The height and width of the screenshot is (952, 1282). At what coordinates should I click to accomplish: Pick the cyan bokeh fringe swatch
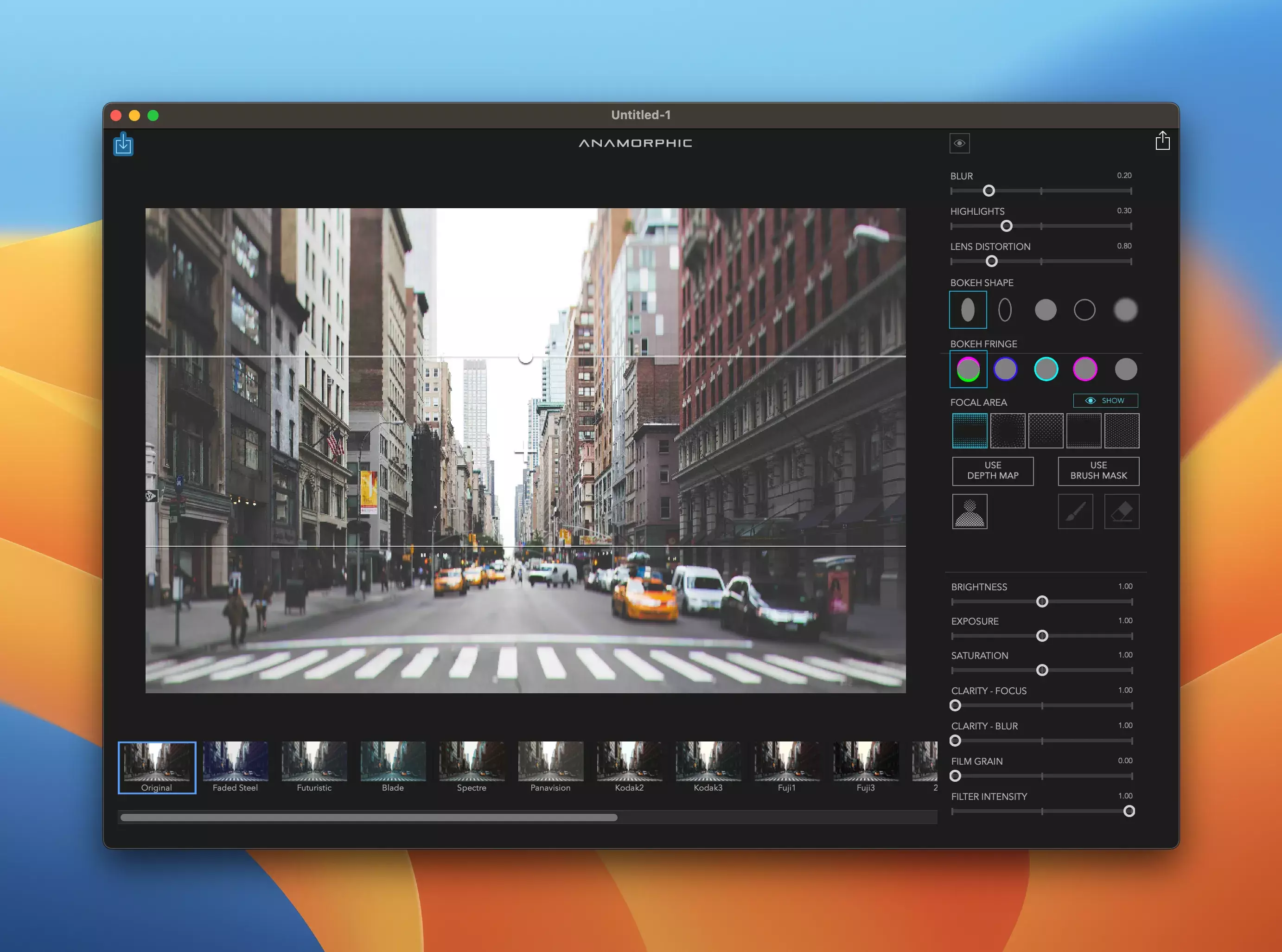1046,370
